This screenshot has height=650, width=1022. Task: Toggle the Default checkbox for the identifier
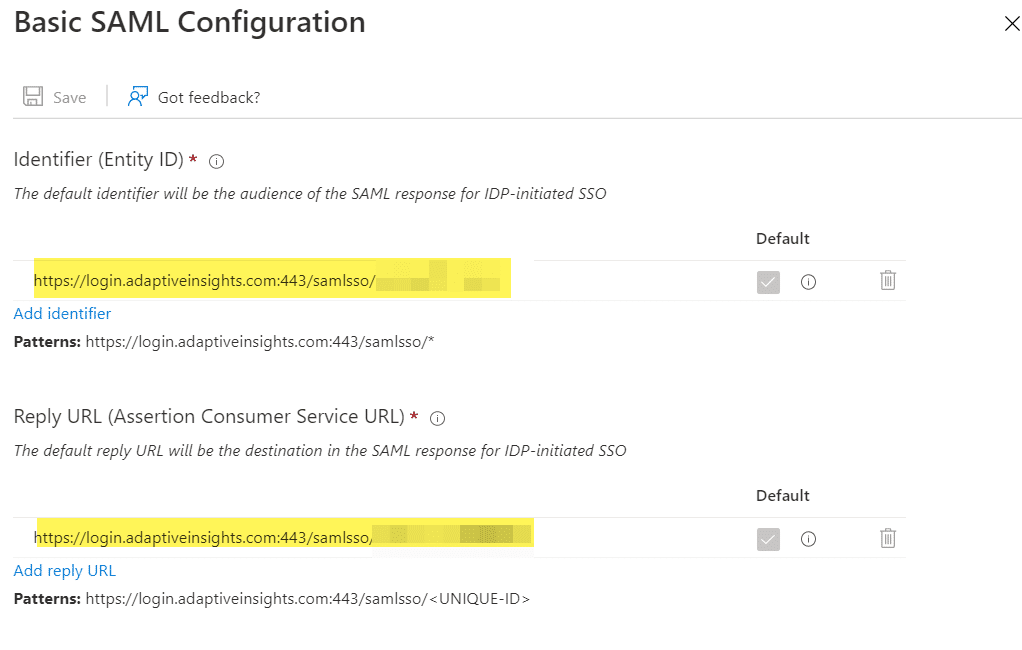click(x=768, y=282)
